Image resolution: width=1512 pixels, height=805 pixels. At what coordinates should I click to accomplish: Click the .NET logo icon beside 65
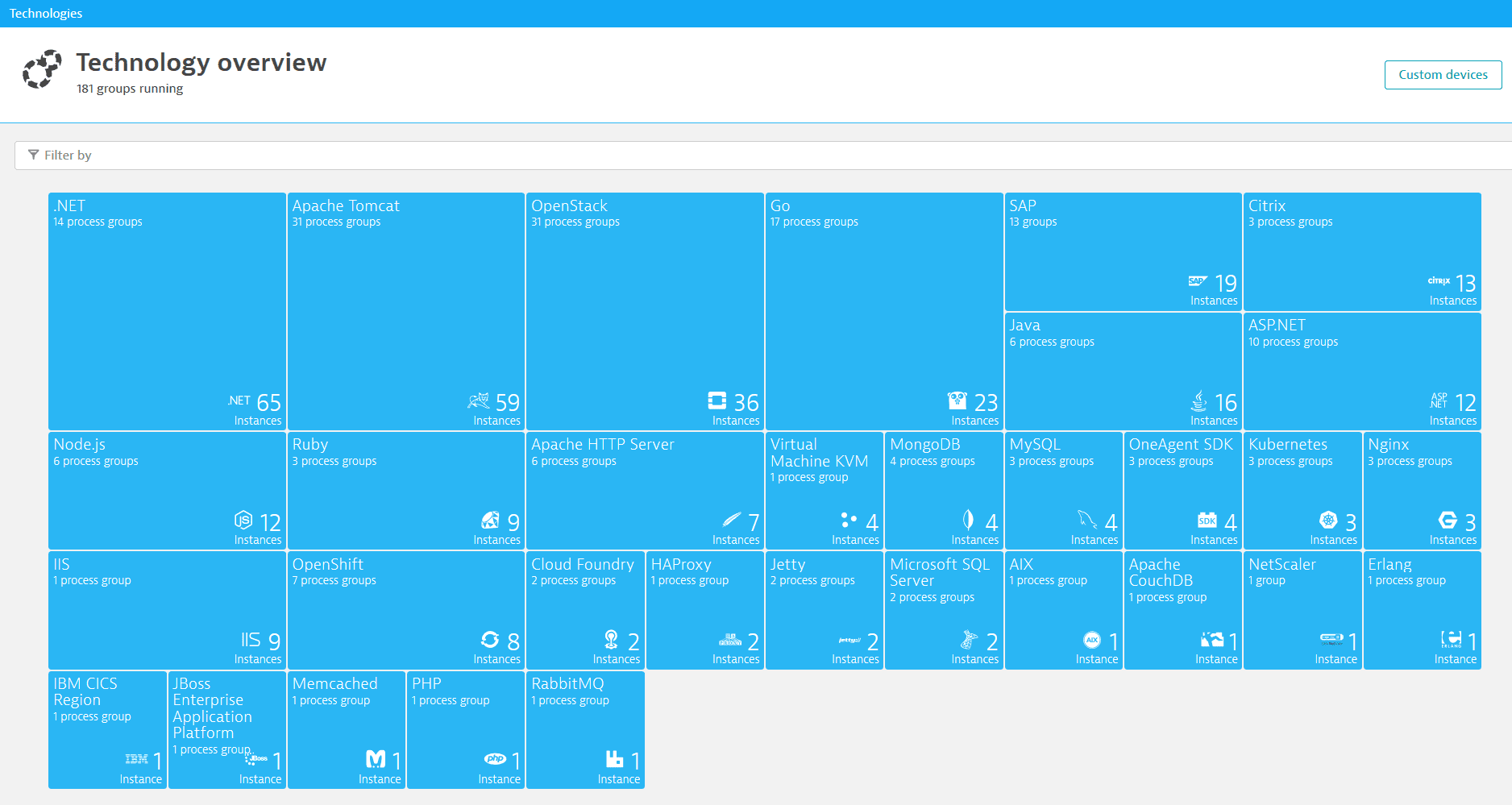coord(239,400)
